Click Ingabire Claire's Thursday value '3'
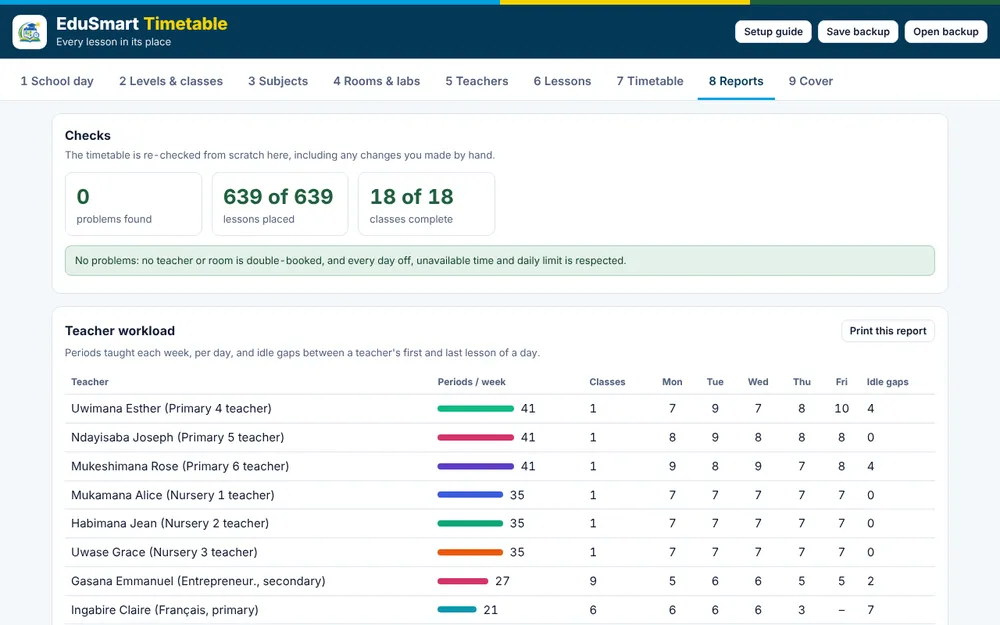Image resolution: width=1000 pixels, height=625 pixels. click(802, 610)
